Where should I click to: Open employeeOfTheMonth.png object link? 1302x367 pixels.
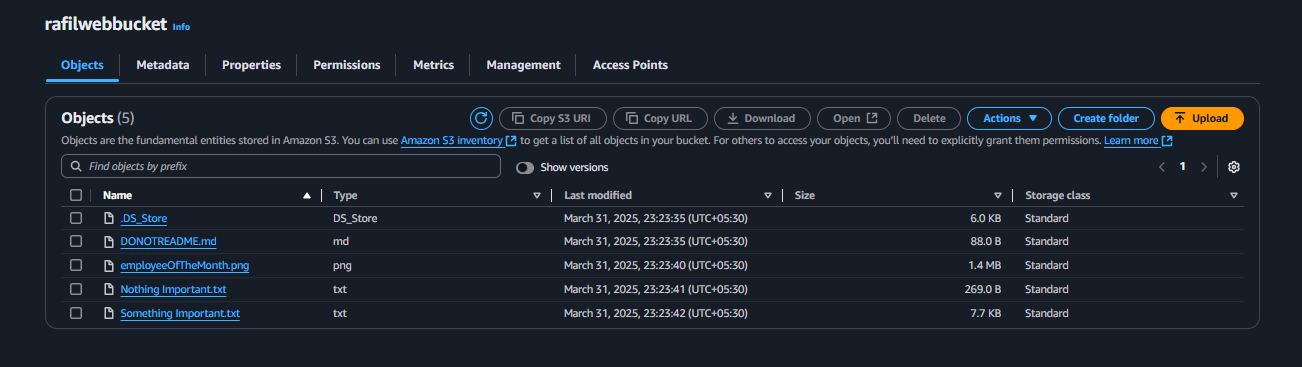point(184,266)
